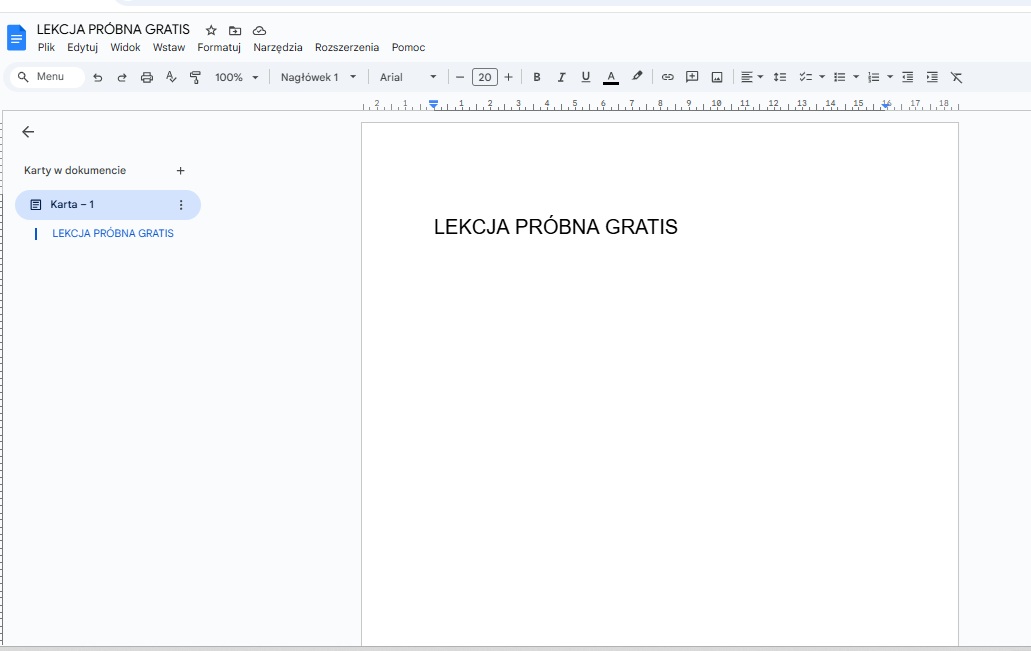The height and width of the screenshot is (651, 1031).
Task: Click the move to folder icon
Action: pyautogui.click(x=235, y=30)
